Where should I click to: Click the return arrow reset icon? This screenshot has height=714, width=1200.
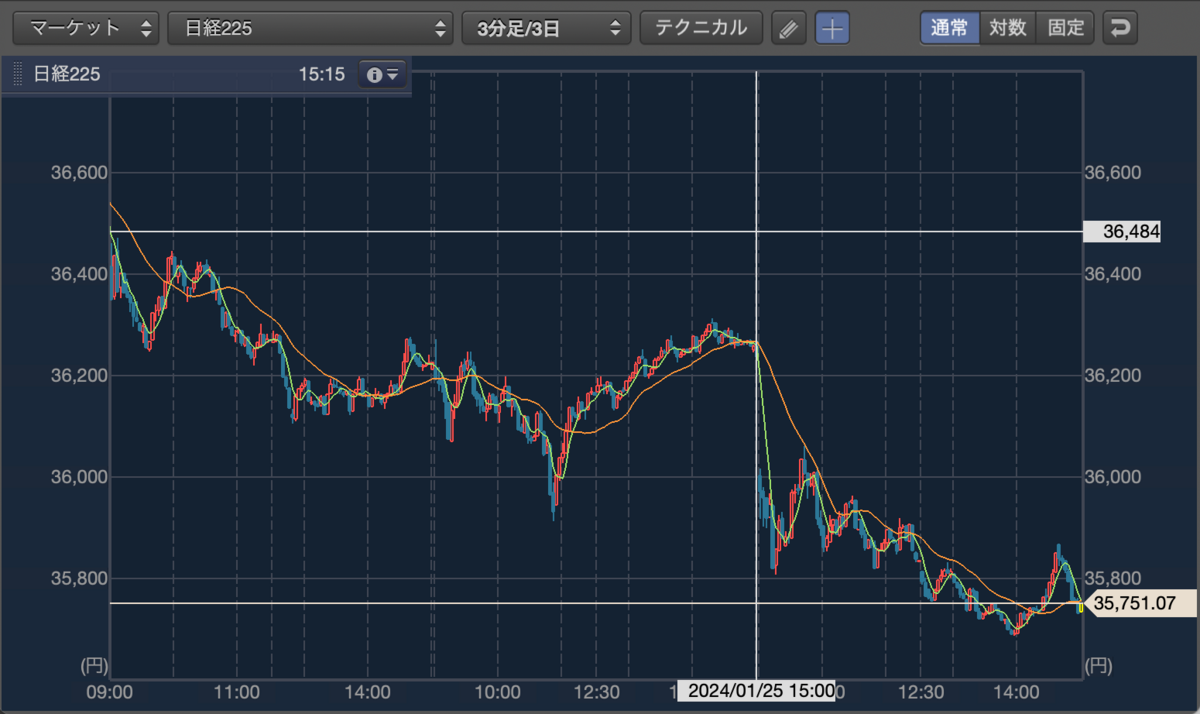tap(1120, 28)
